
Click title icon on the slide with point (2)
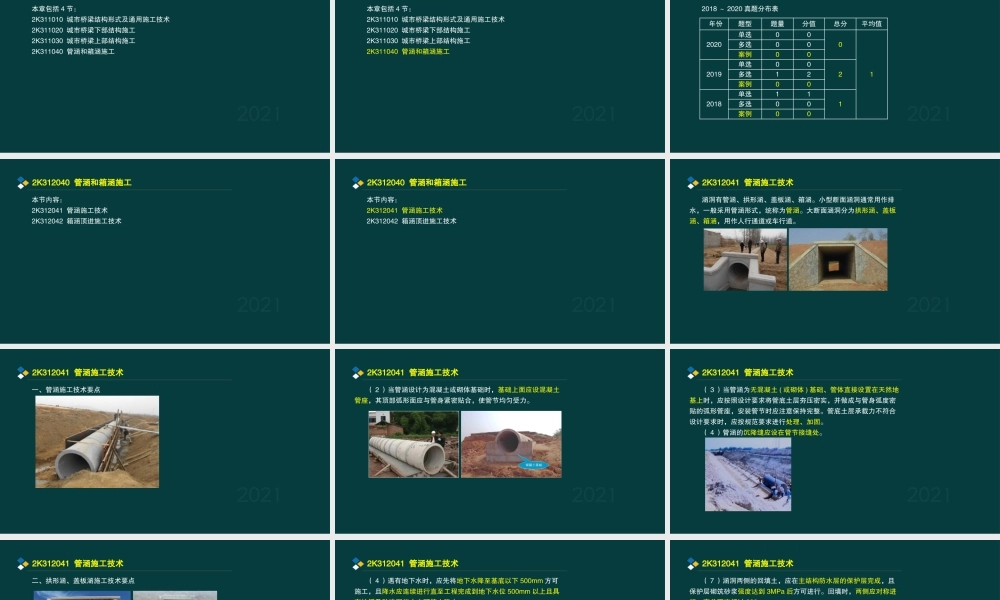(x=358, y=373)
